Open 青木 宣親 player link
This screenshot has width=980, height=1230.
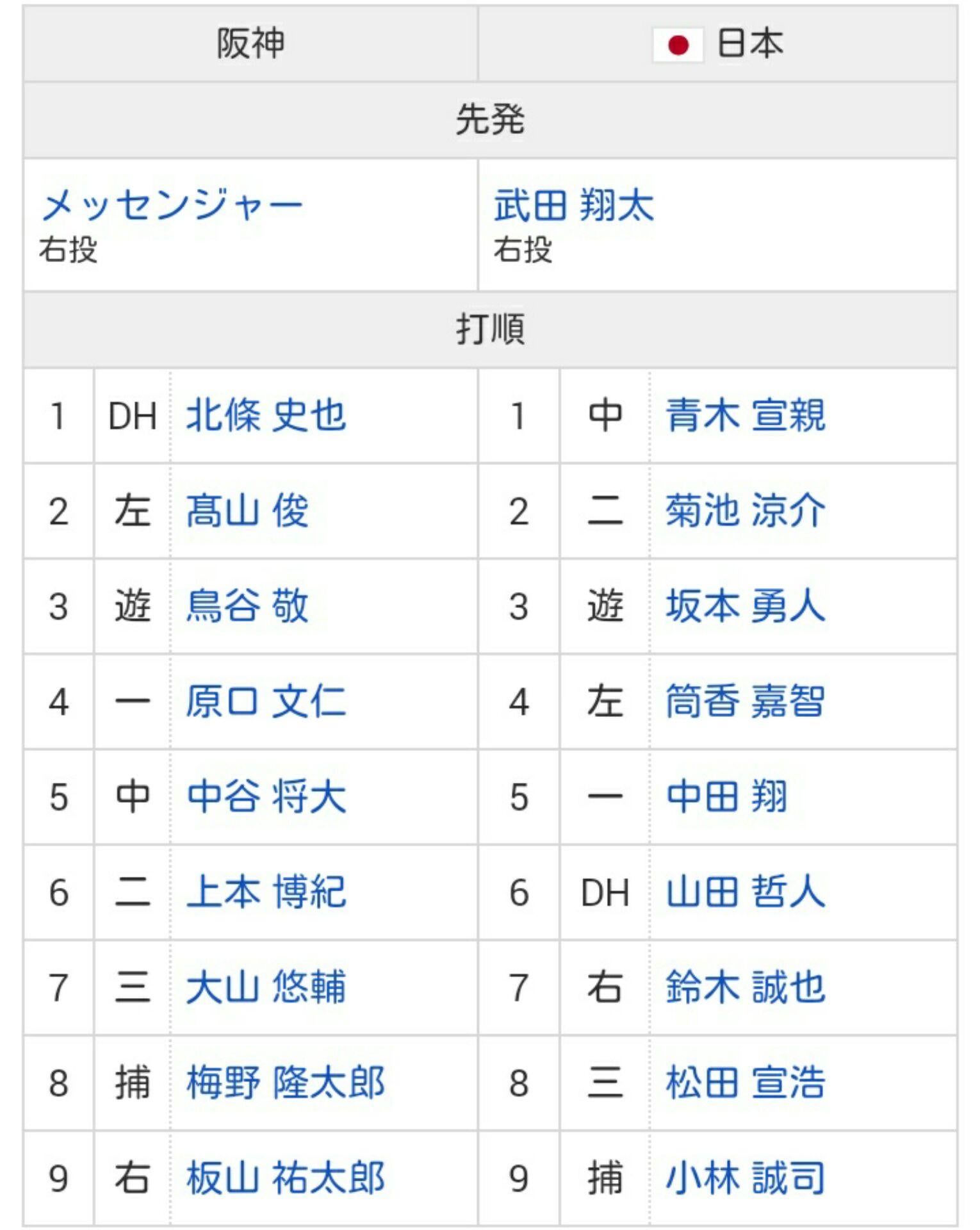click(746, 415)
